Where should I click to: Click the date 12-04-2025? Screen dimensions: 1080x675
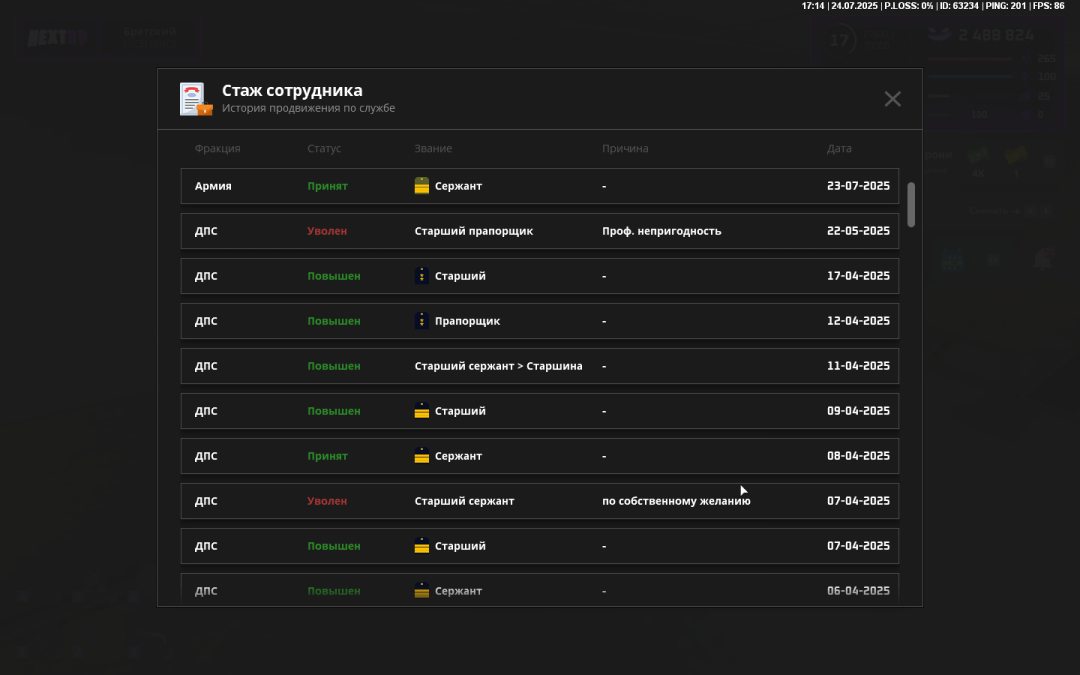(x=858, y=321)
